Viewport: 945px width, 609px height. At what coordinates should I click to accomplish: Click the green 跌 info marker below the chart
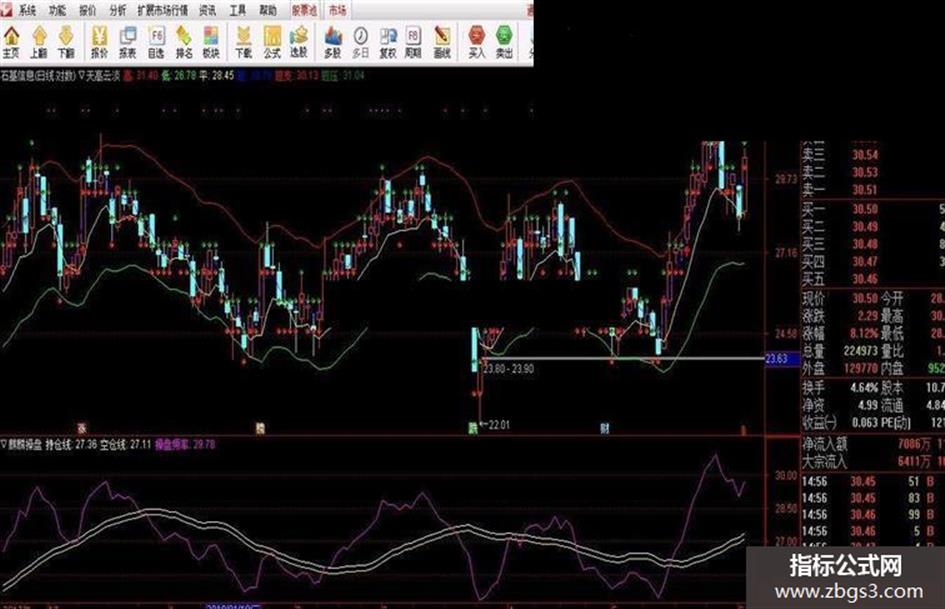point(473,428)
